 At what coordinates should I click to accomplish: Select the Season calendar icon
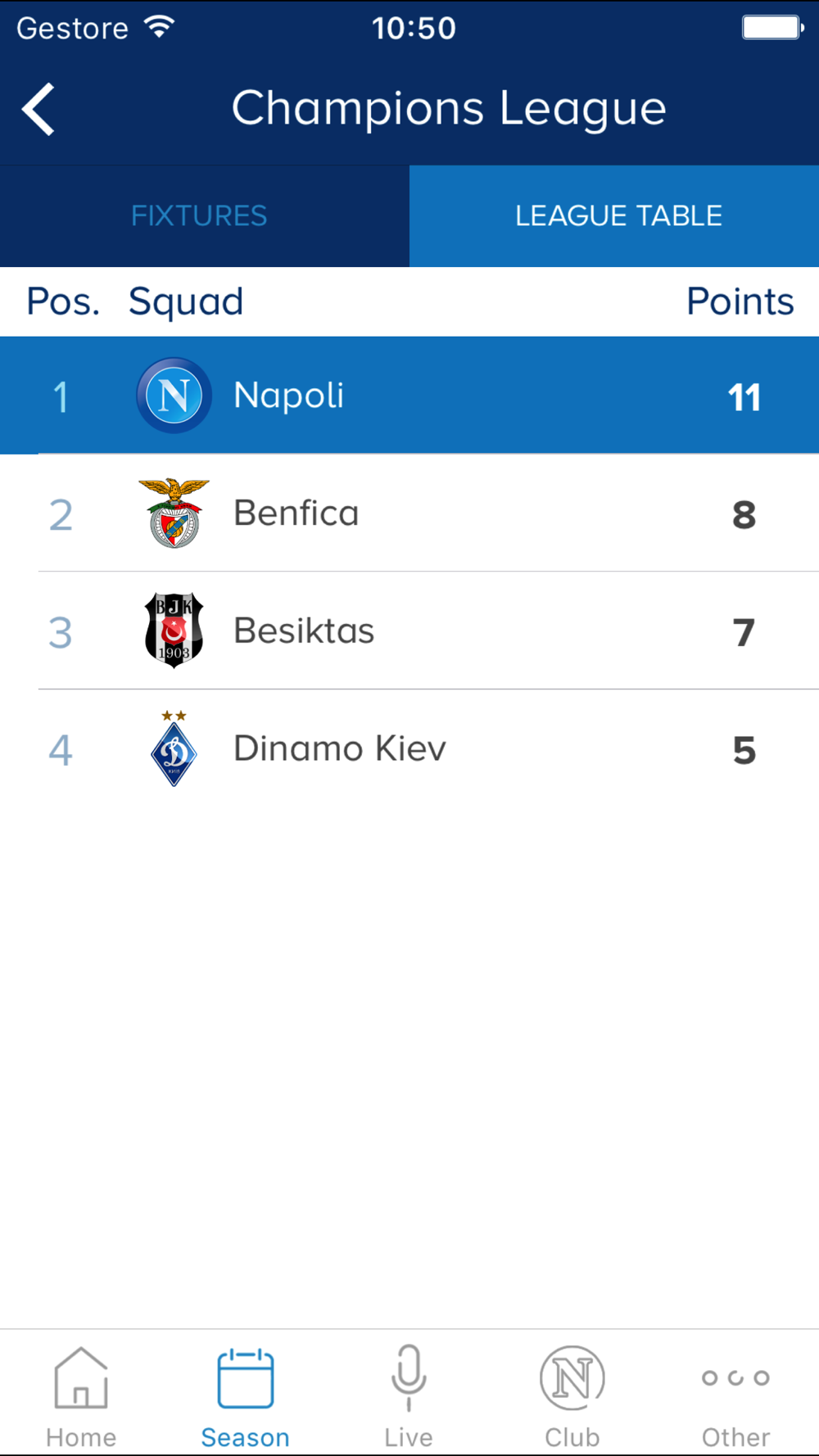coord(245,1378)
